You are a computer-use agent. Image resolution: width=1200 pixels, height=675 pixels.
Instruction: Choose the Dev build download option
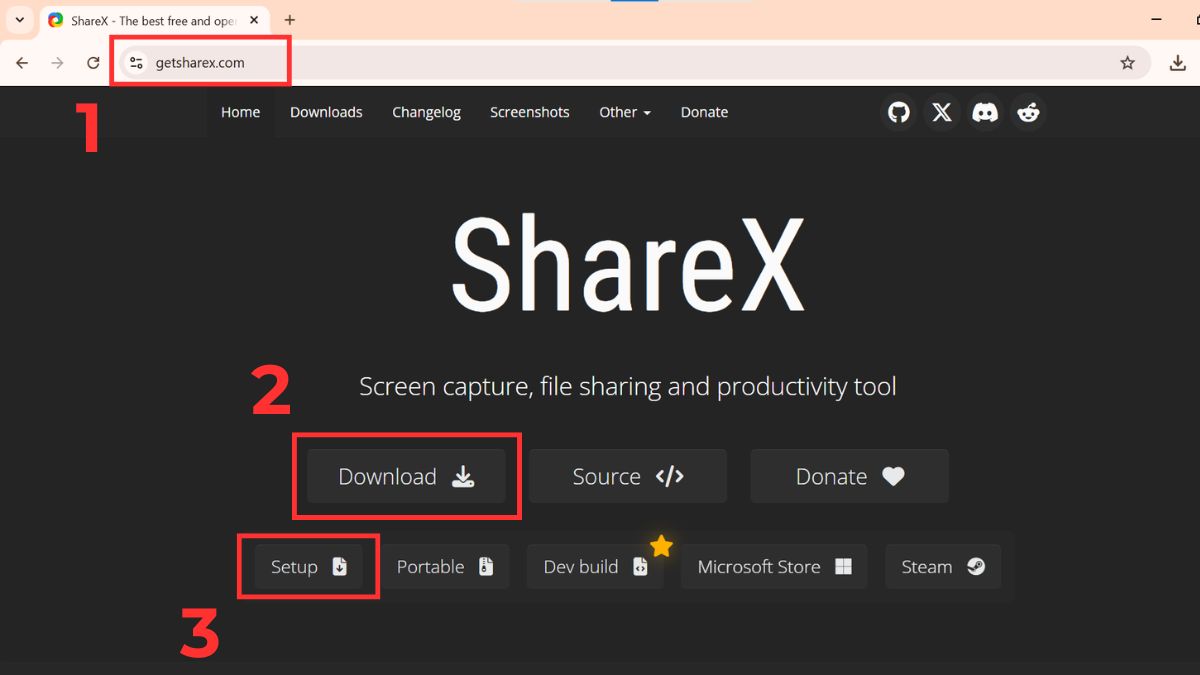coord(595,566)
